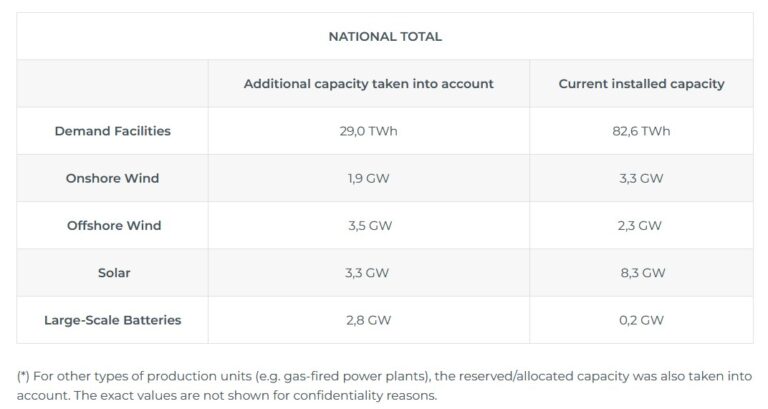The image size is (768, 409).
Task: Click the Solar row label
Action: coord(114,273)
